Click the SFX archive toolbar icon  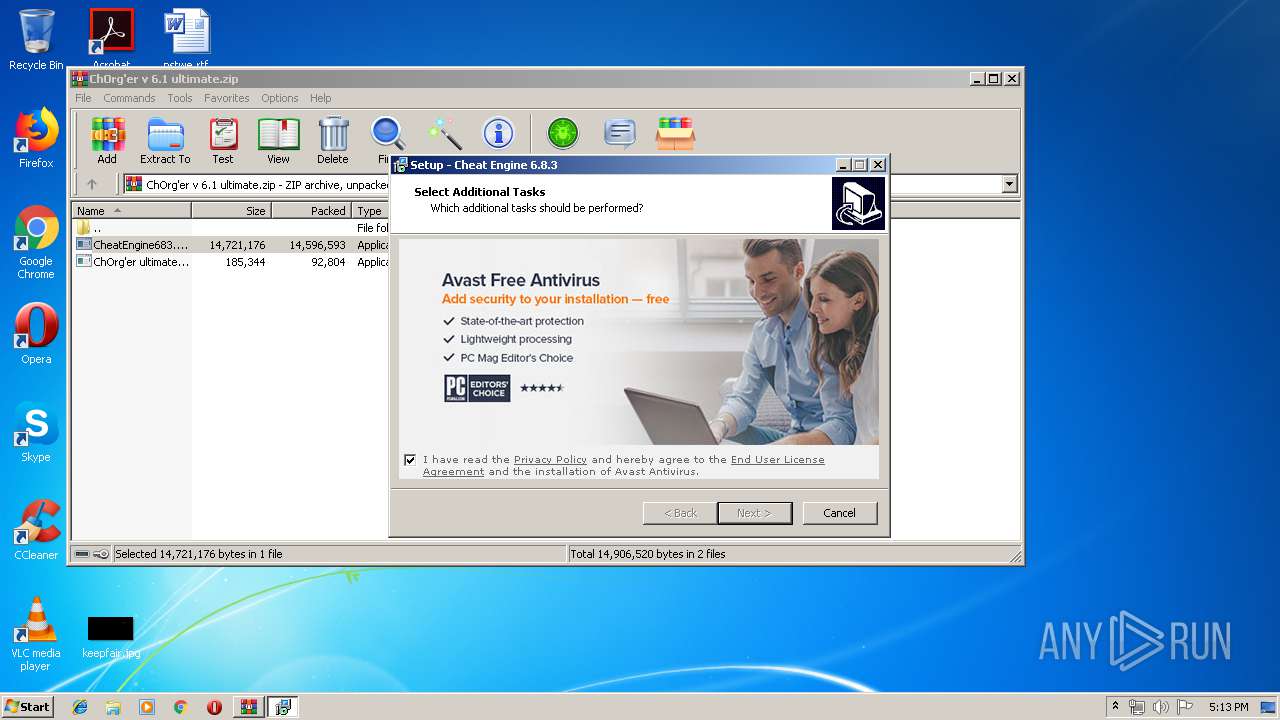tap(676, 133)
